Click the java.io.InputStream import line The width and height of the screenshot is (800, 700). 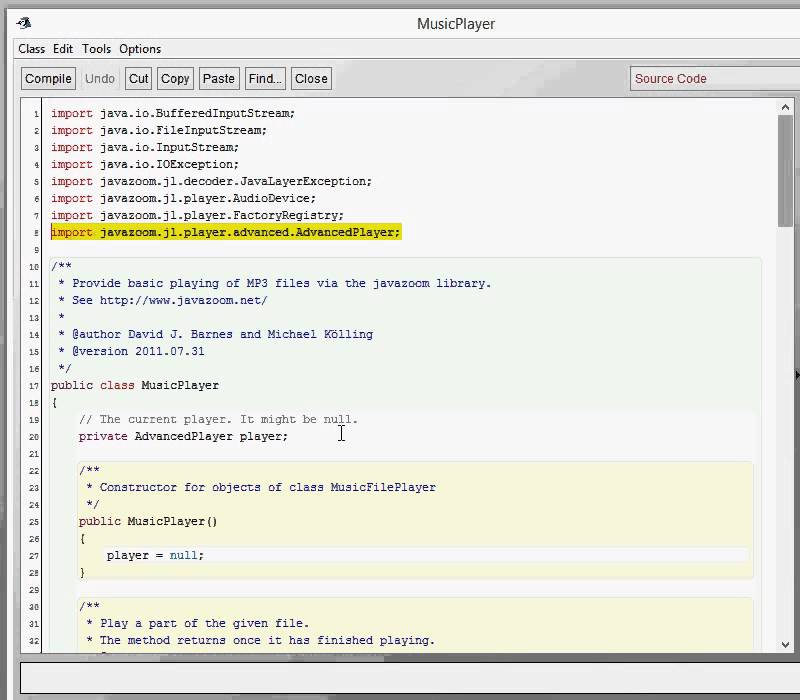coord(145,147)
